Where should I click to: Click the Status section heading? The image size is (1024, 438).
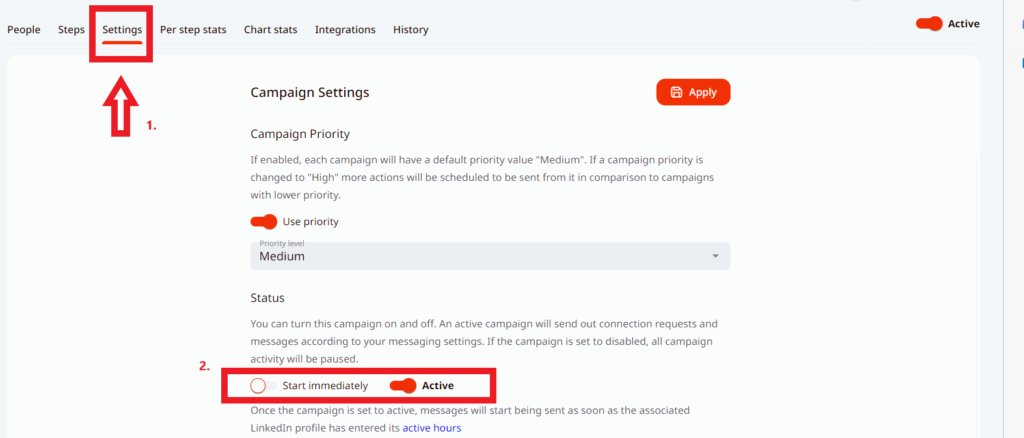tap(267, 298)
